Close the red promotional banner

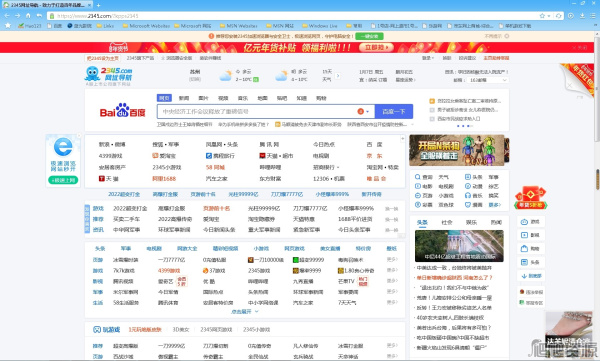[x=579, y=47]
